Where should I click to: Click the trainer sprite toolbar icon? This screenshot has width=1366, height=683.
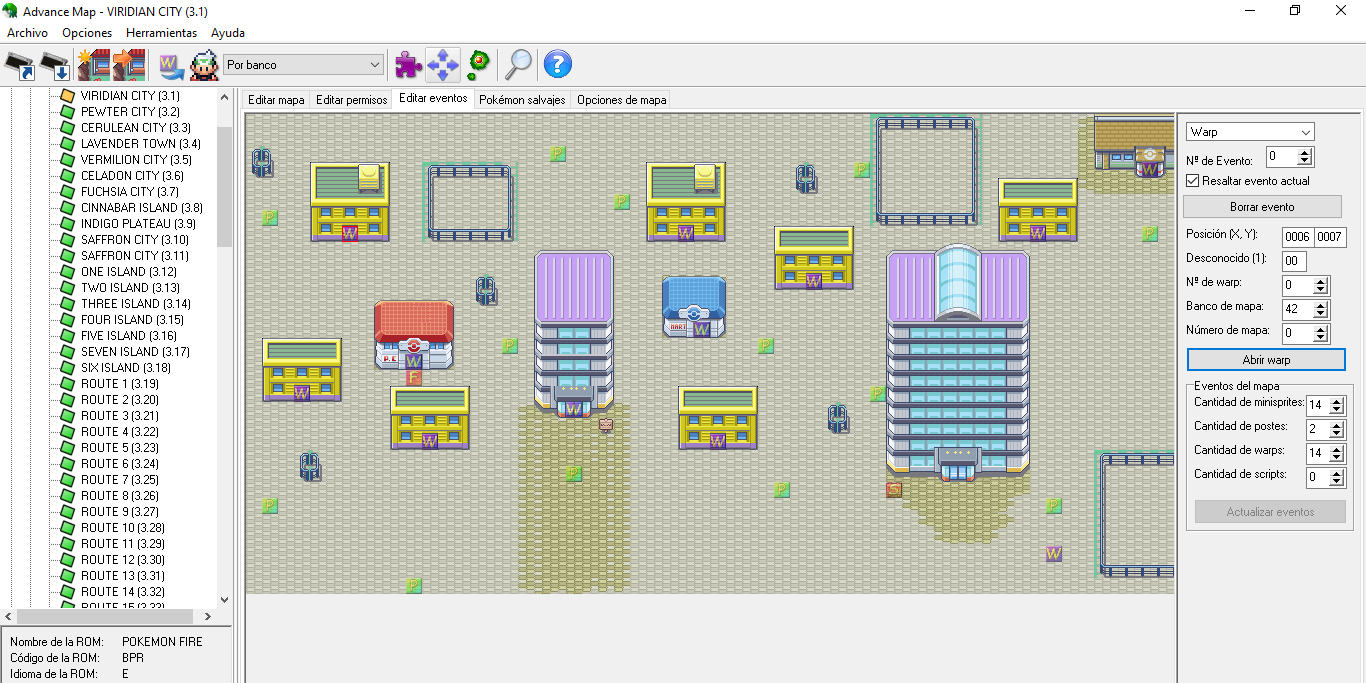tap(204, 65)
